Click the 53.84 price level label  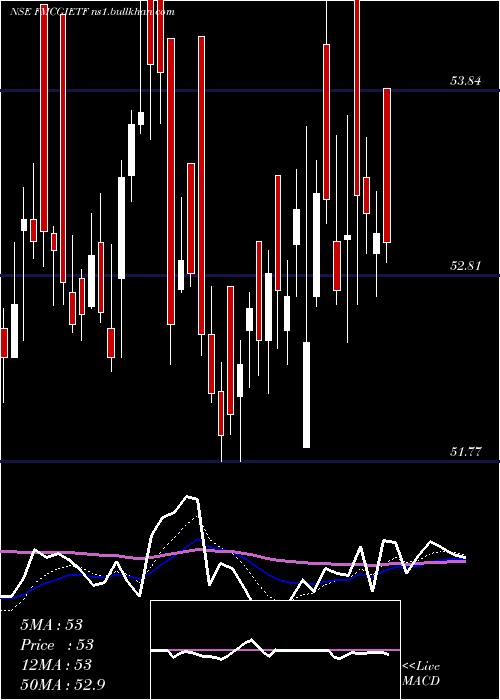tap(466, 81)
